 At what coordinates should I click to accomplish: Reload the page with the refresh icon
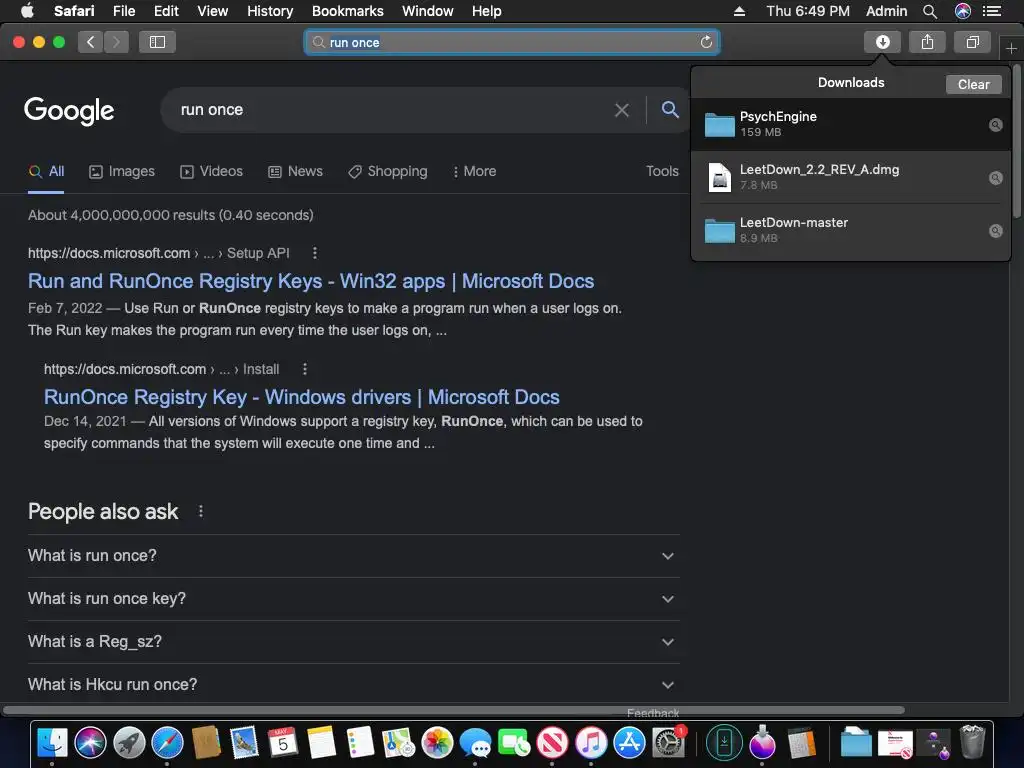point(706,42)
